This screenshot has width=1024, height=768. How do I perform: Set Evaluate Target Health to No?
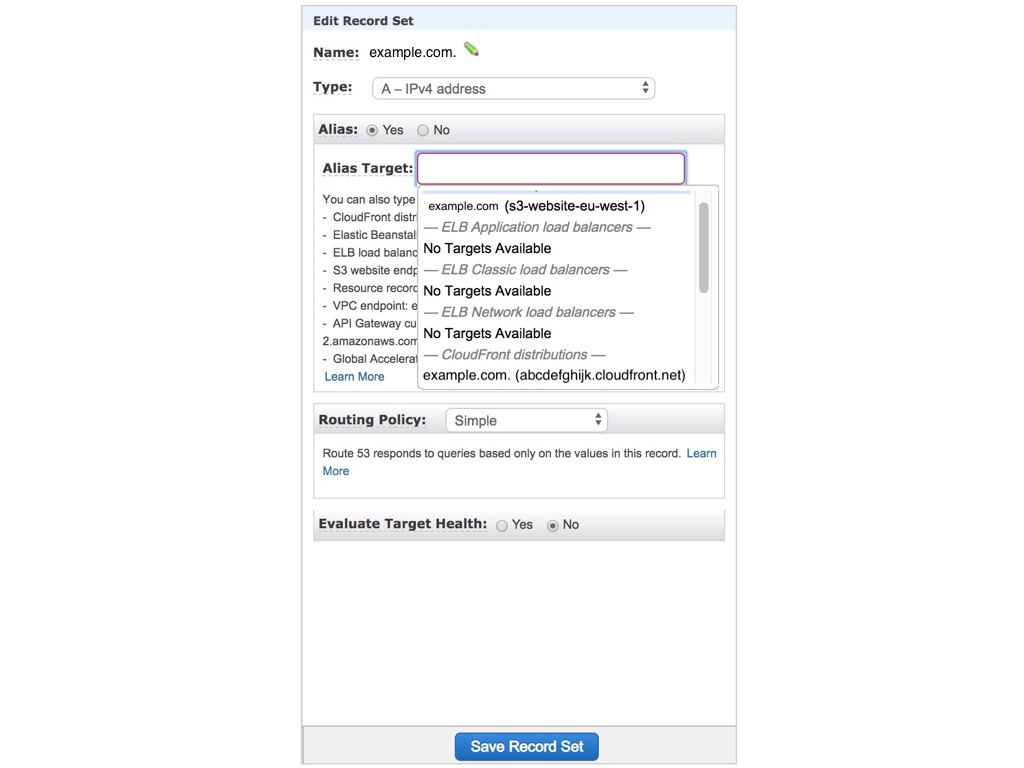[x=552, y=526]
